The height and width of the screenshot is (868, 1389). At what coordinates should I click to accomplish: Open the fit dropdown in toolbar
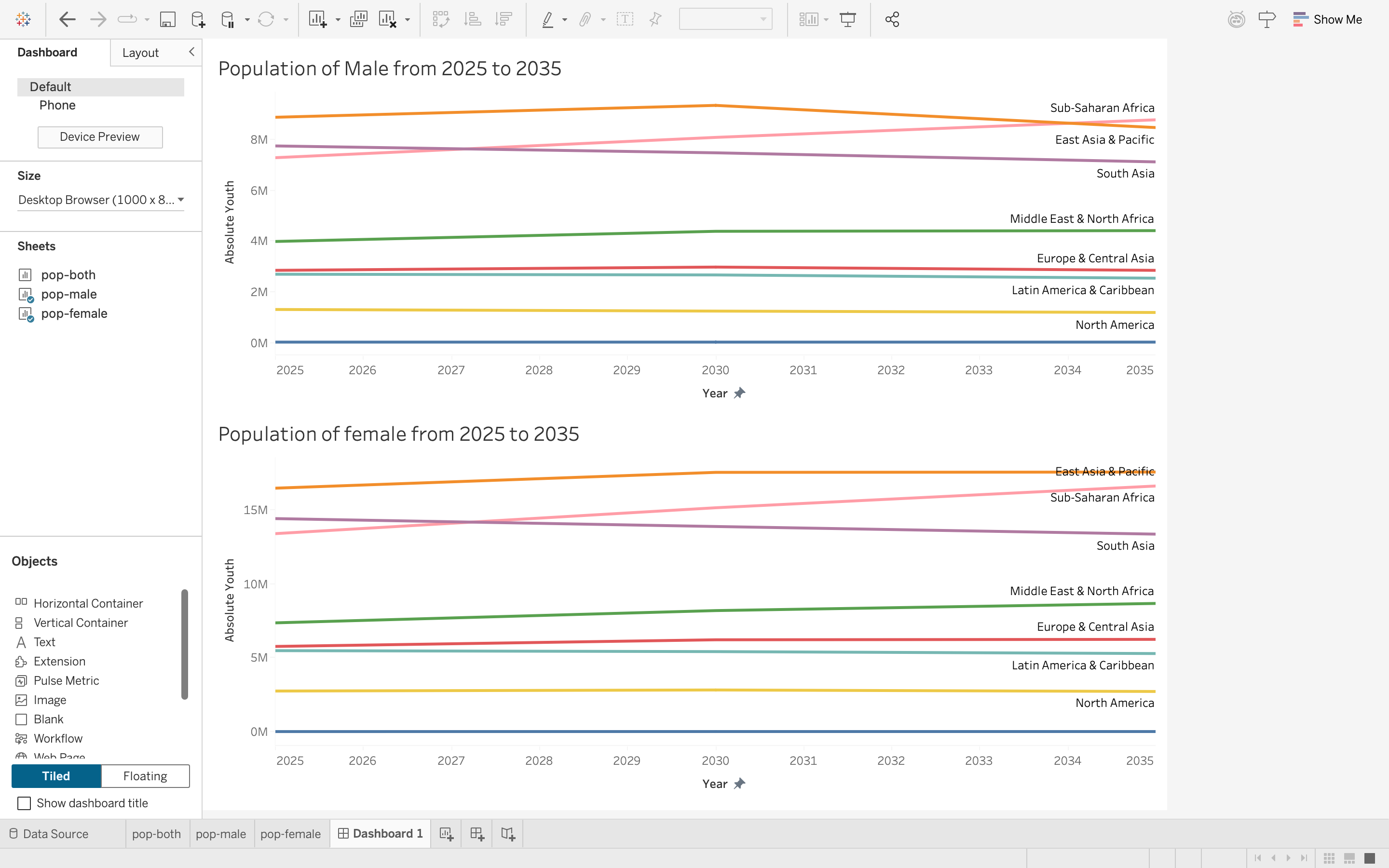[x=725, y=19]
